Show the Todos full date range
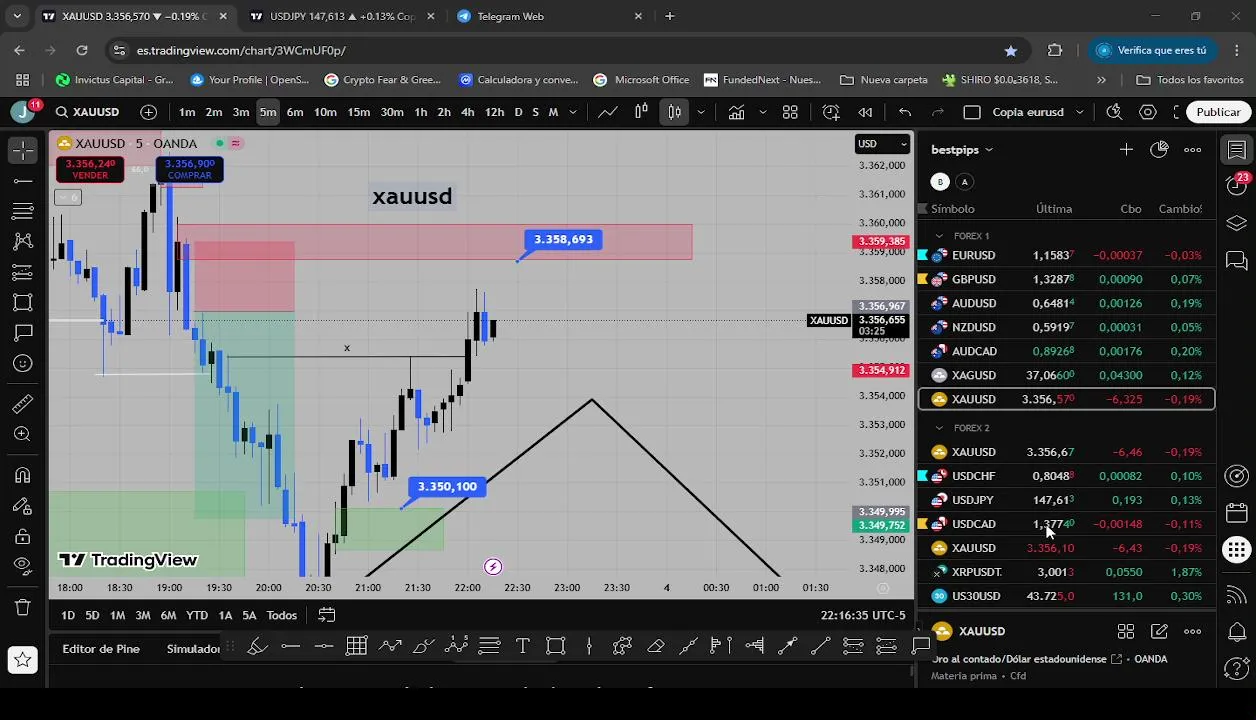This screenshot has height=720, width=1256. point(281,615)
